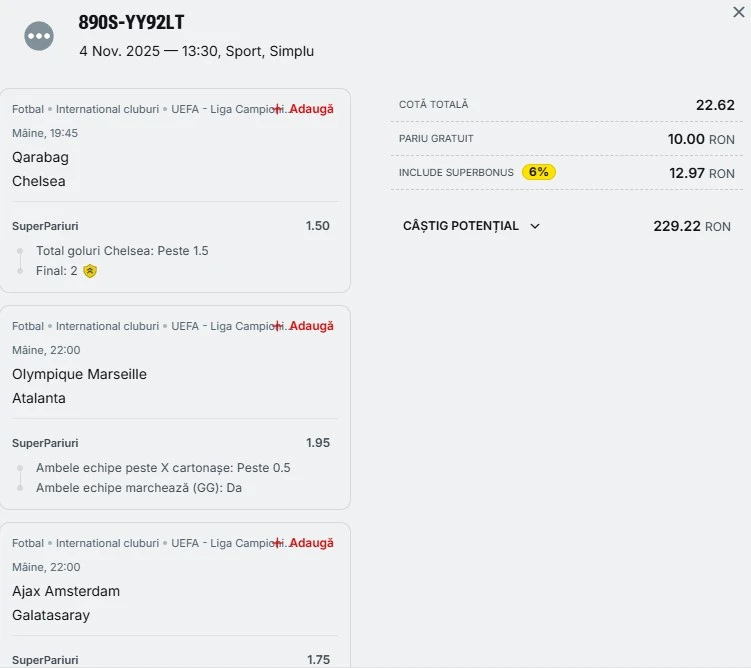Open the Fotbal category in Qarabag card
The height and width of the screenshot is (668, 751).
(x=28, y=109)
